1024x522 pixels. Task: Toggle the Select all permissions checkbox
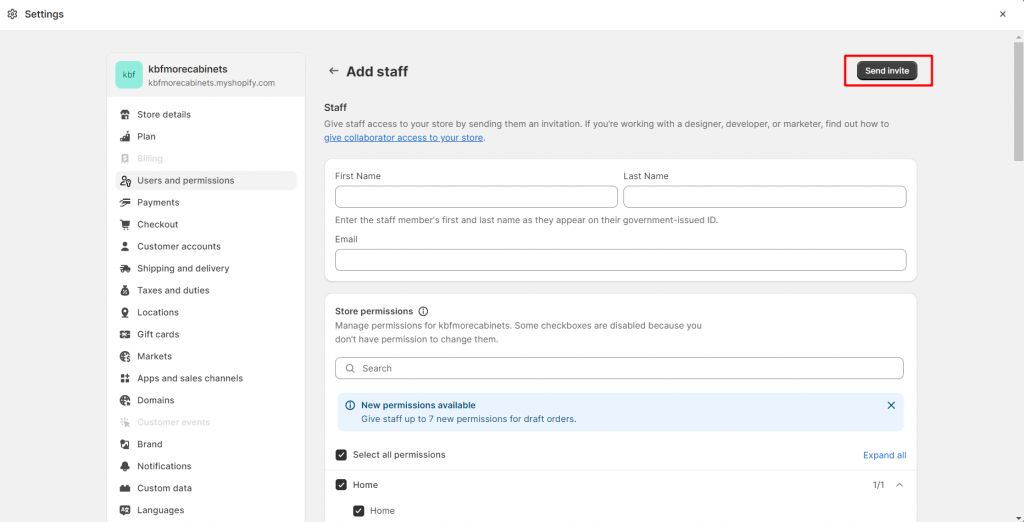(x=342, y=455)
